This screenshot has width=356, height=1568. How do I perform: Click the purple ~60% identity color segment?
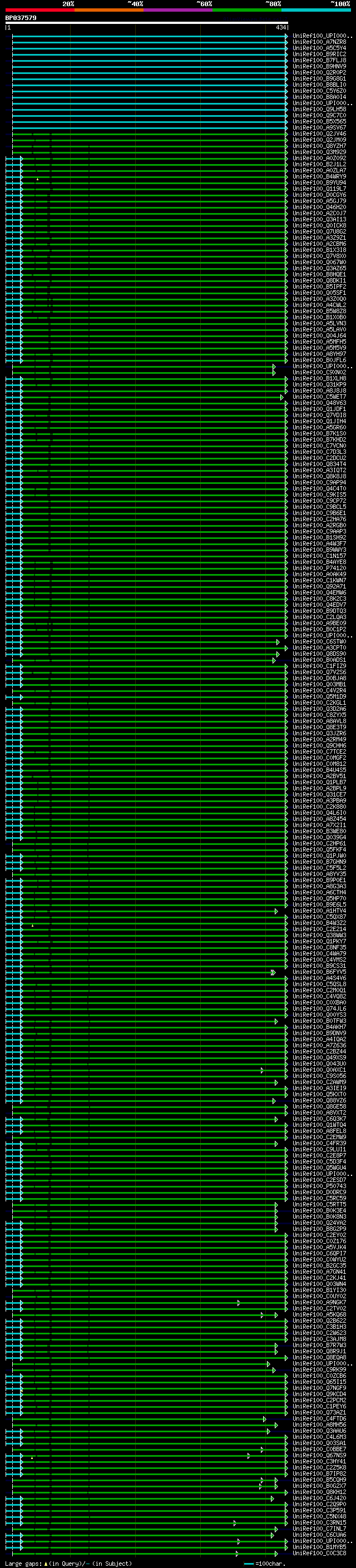(177, 10)
